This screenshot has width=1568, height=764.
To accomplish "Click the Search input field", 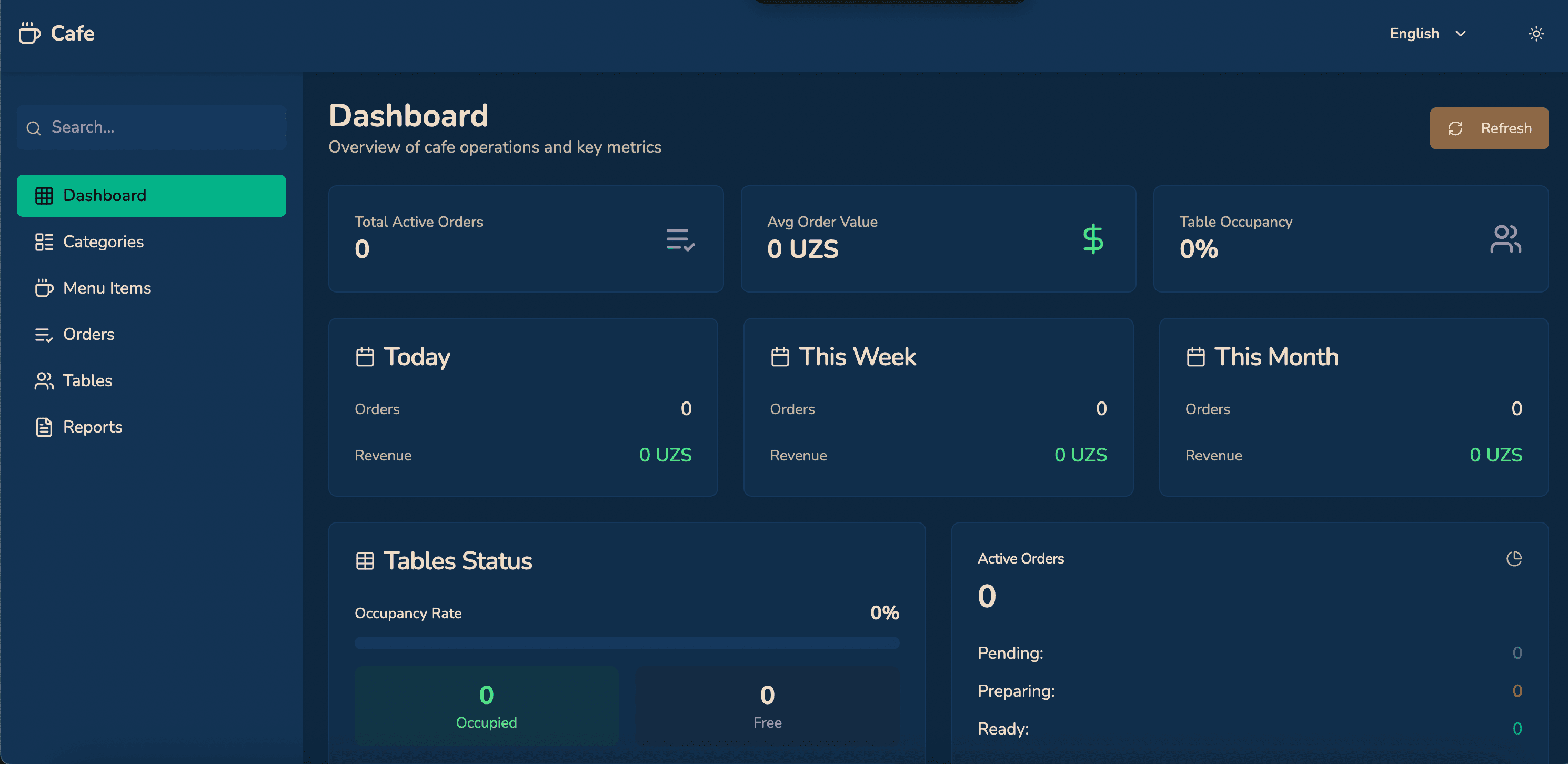I will pyautogui.click(x=164, y=127).
